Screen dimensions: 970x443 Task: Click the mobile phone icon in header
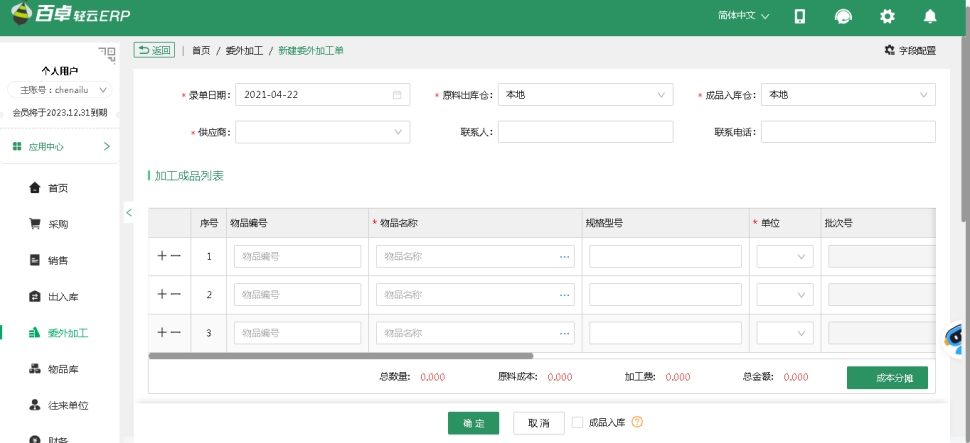[800, 17]
